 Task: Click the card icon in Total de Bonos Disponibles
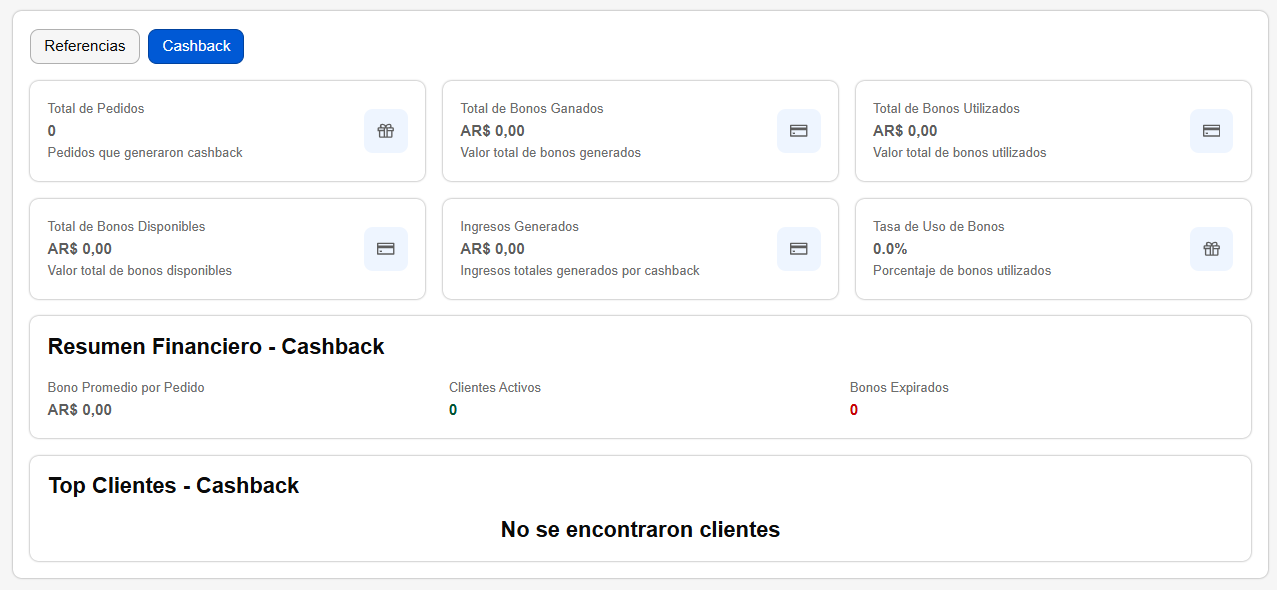tap(386, 249)
